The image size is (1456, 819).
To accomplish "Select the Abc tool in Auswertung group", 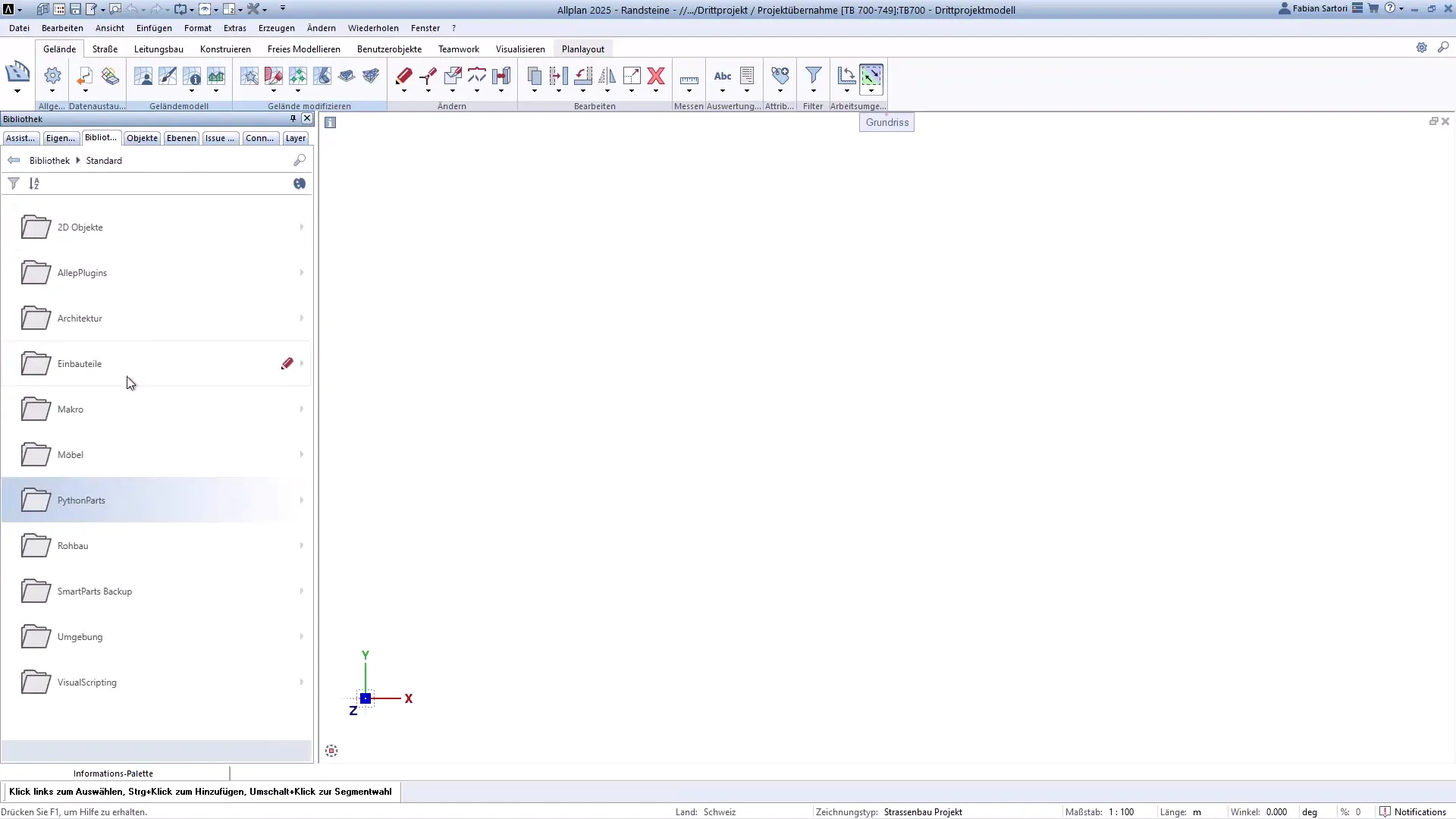I will coord(722,76).
